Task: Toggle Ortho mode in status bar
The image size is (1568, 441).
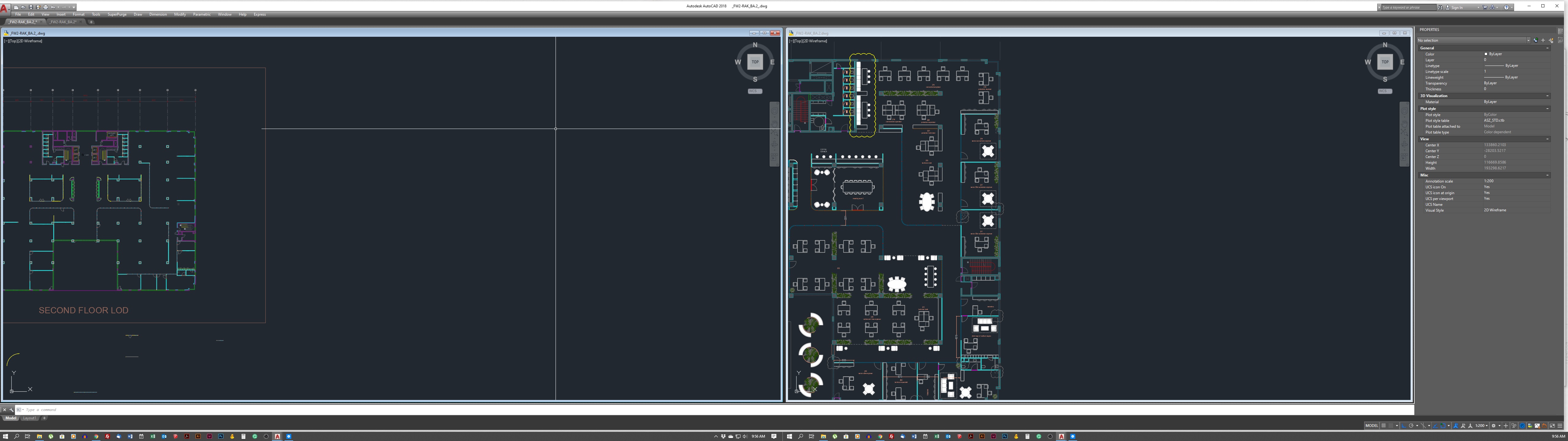Action: [x=1404, y=426]
